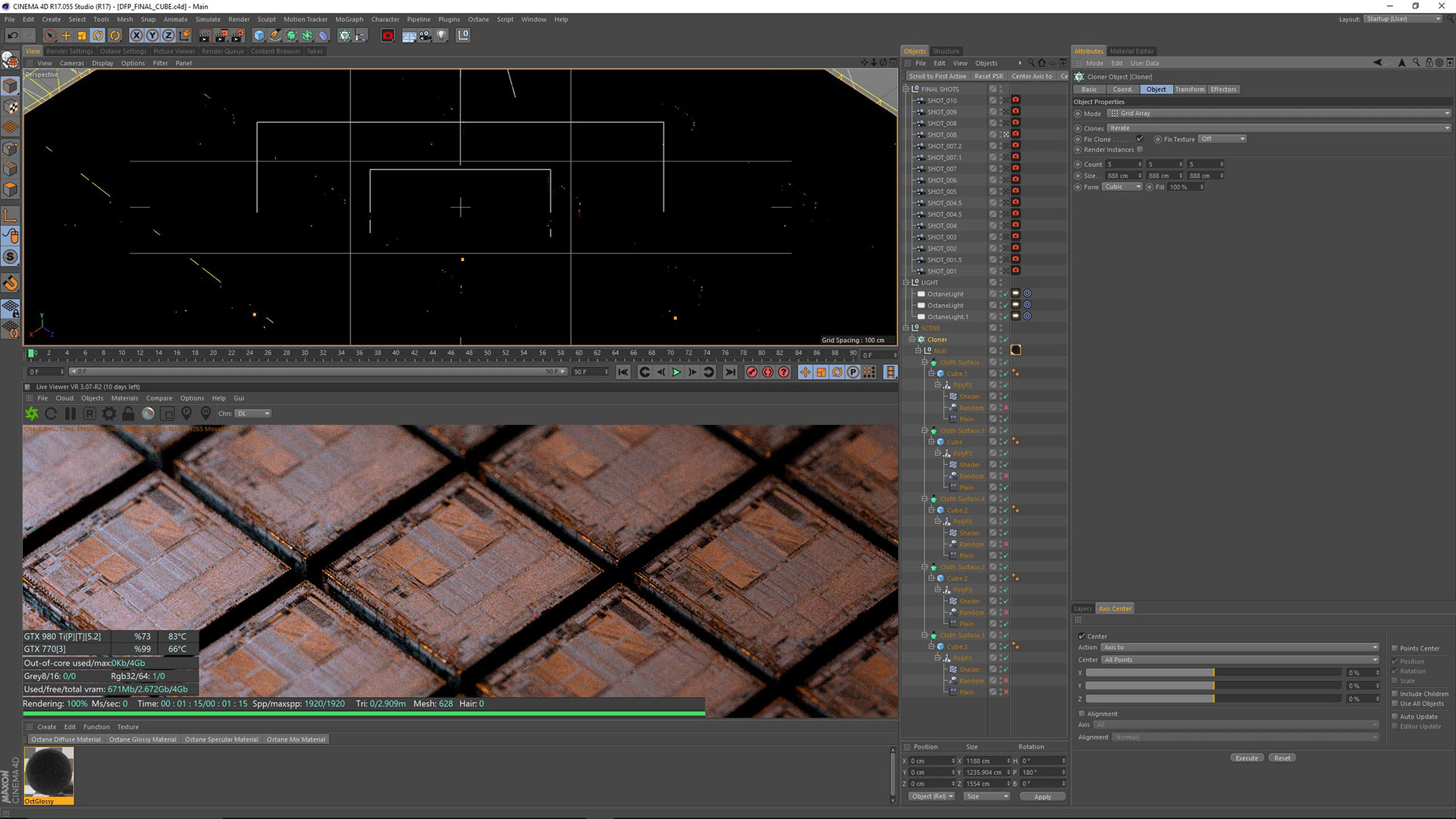Toggle Include Children checkbox

(x=1395, y=694)
